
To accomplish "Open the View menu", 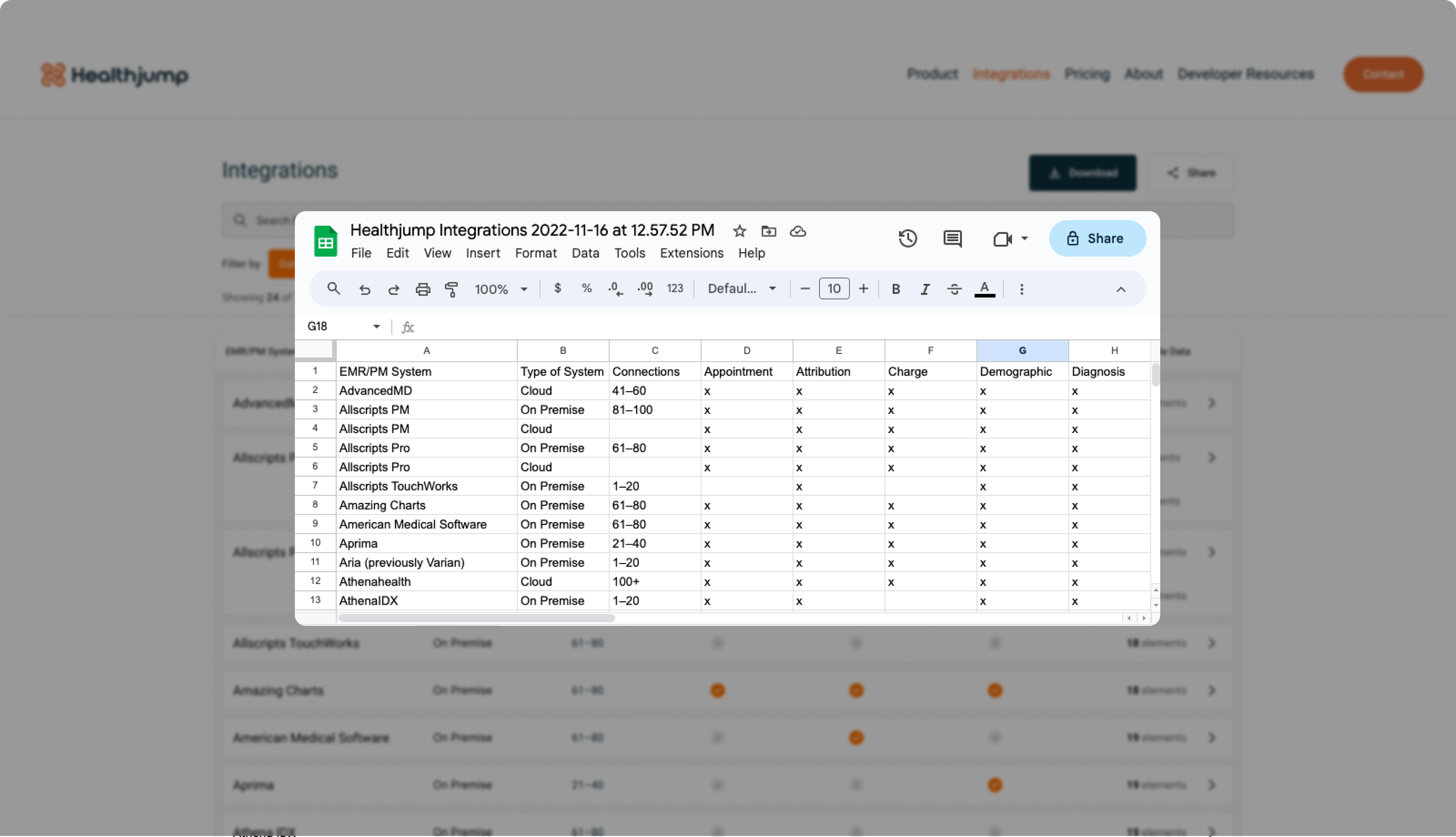I will point(437,253).
